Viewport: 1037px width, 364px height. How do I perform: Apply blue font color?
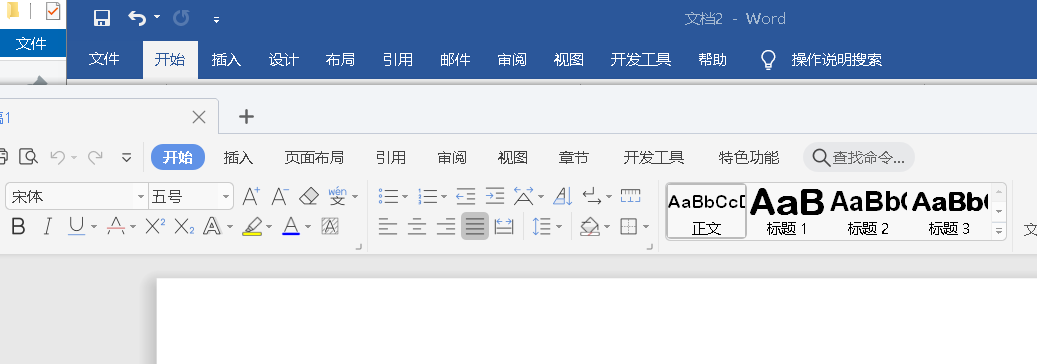click(291, 227)
